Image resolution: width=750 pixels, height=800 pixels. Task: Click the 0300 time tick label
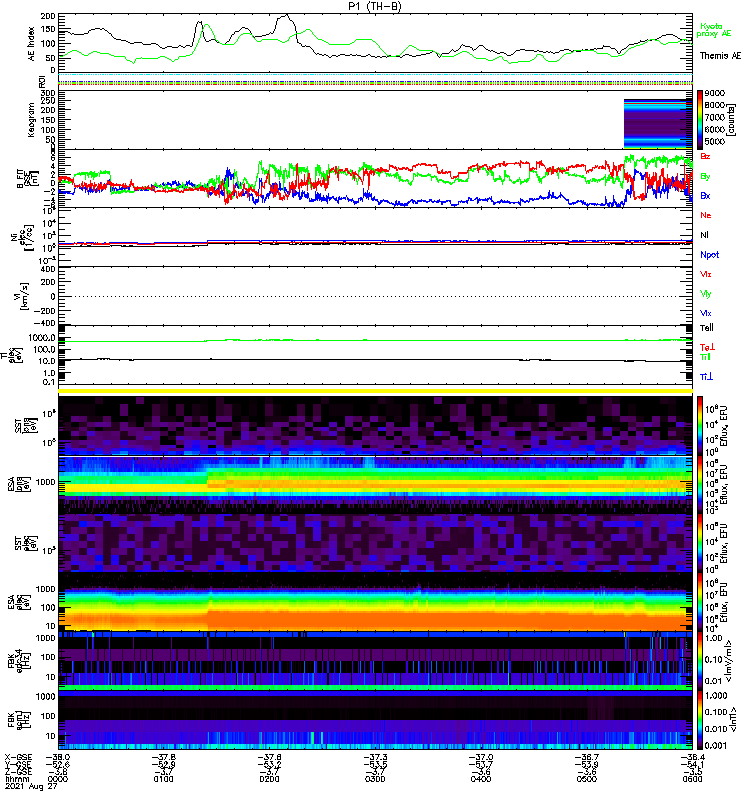(375, 779)
